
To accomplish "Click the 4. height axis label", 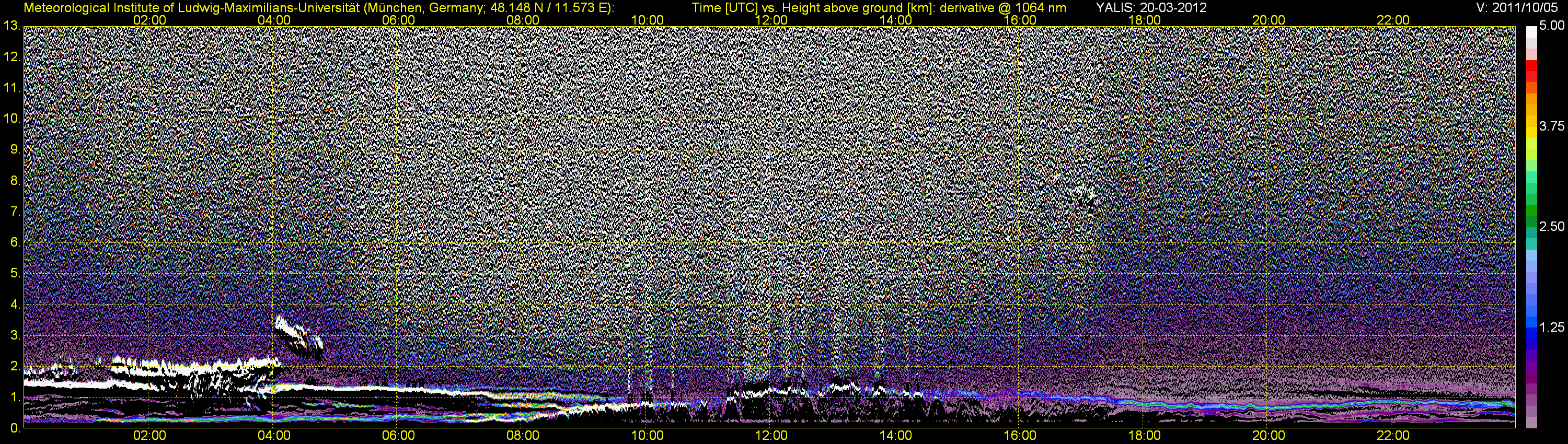I will click(x=15, y=305).
